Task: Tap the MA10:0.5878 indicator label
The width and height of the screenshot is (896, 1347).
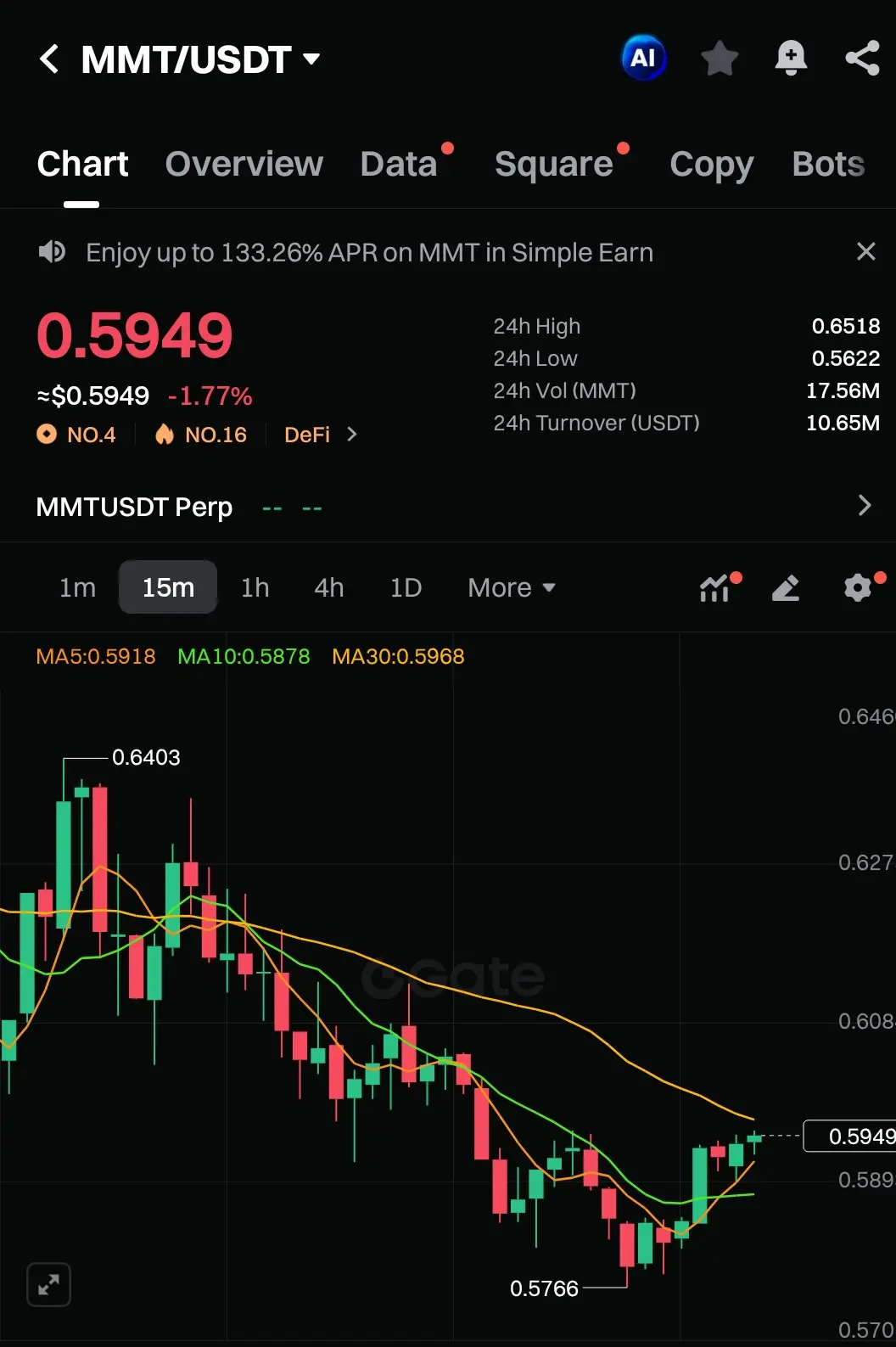Action: tap(244, 656)
